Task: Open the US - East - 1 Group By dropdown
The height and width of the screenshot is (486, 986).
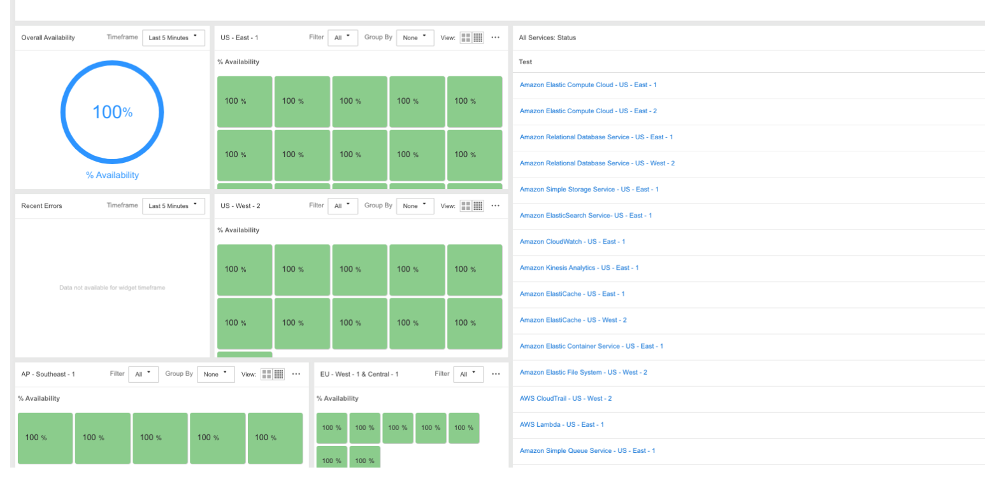Action: pos(415,38)
